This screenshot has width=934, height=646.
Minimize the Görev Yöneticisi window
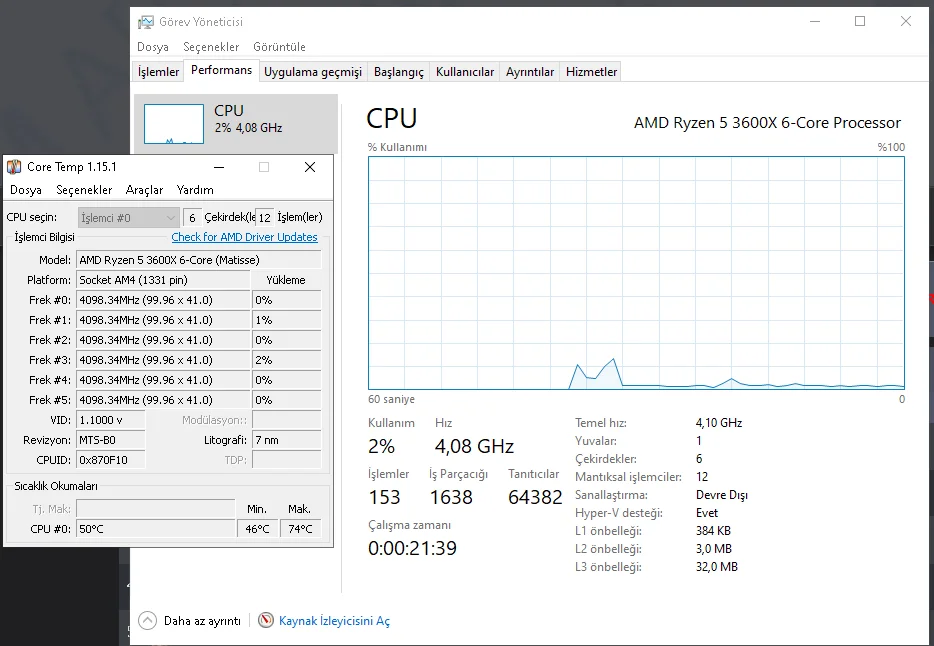tap(815, 21)
